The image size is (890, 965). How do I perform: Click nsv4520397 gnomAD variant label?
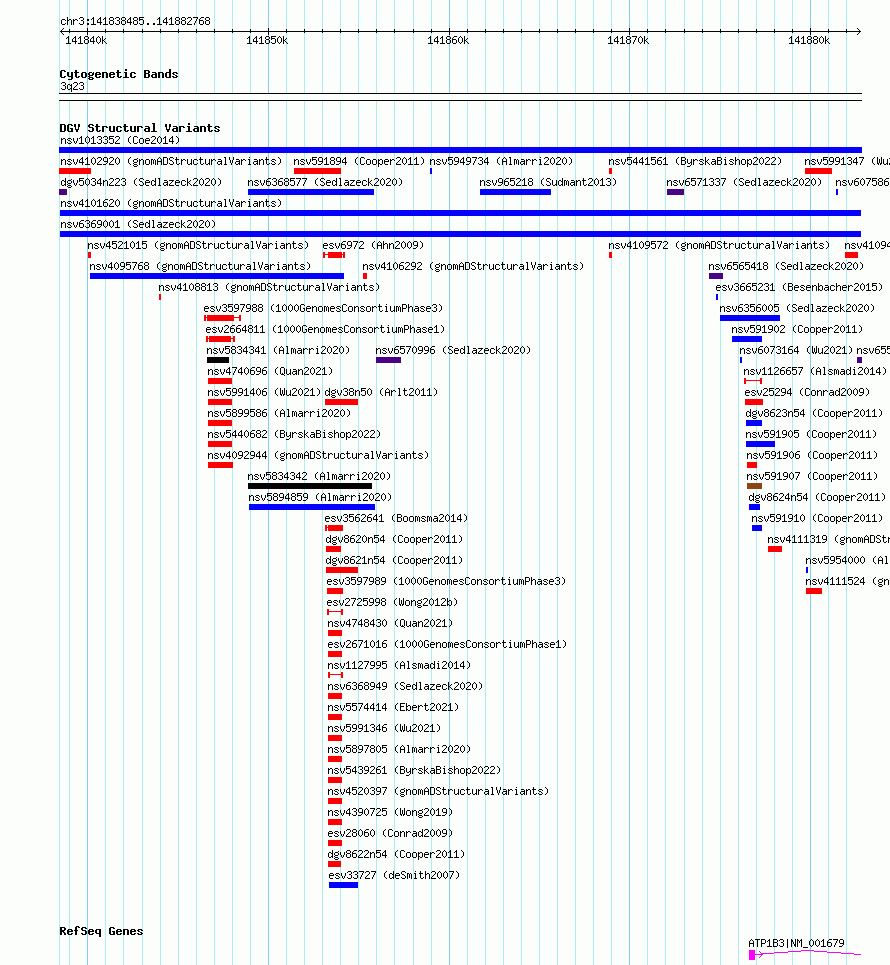pyautogui.click(x=438, y=791)
